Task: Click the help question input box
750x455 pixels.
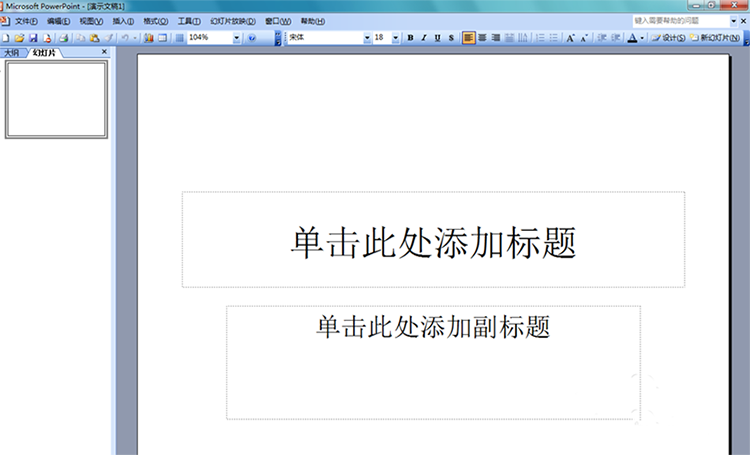Action: (680, 21)
